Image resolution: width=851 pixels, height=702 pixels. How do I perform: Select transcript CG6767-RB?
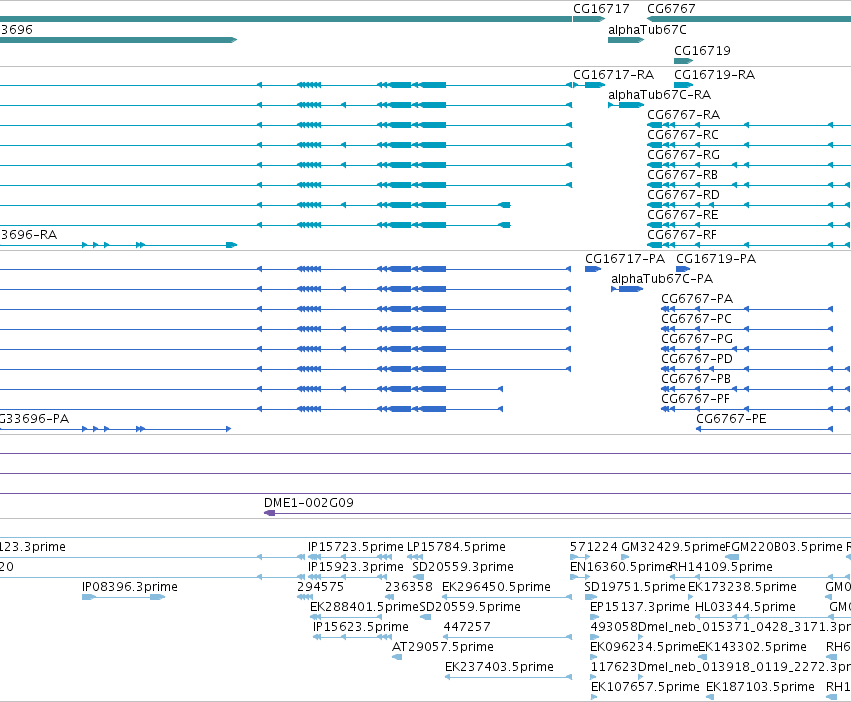(682, 175)
